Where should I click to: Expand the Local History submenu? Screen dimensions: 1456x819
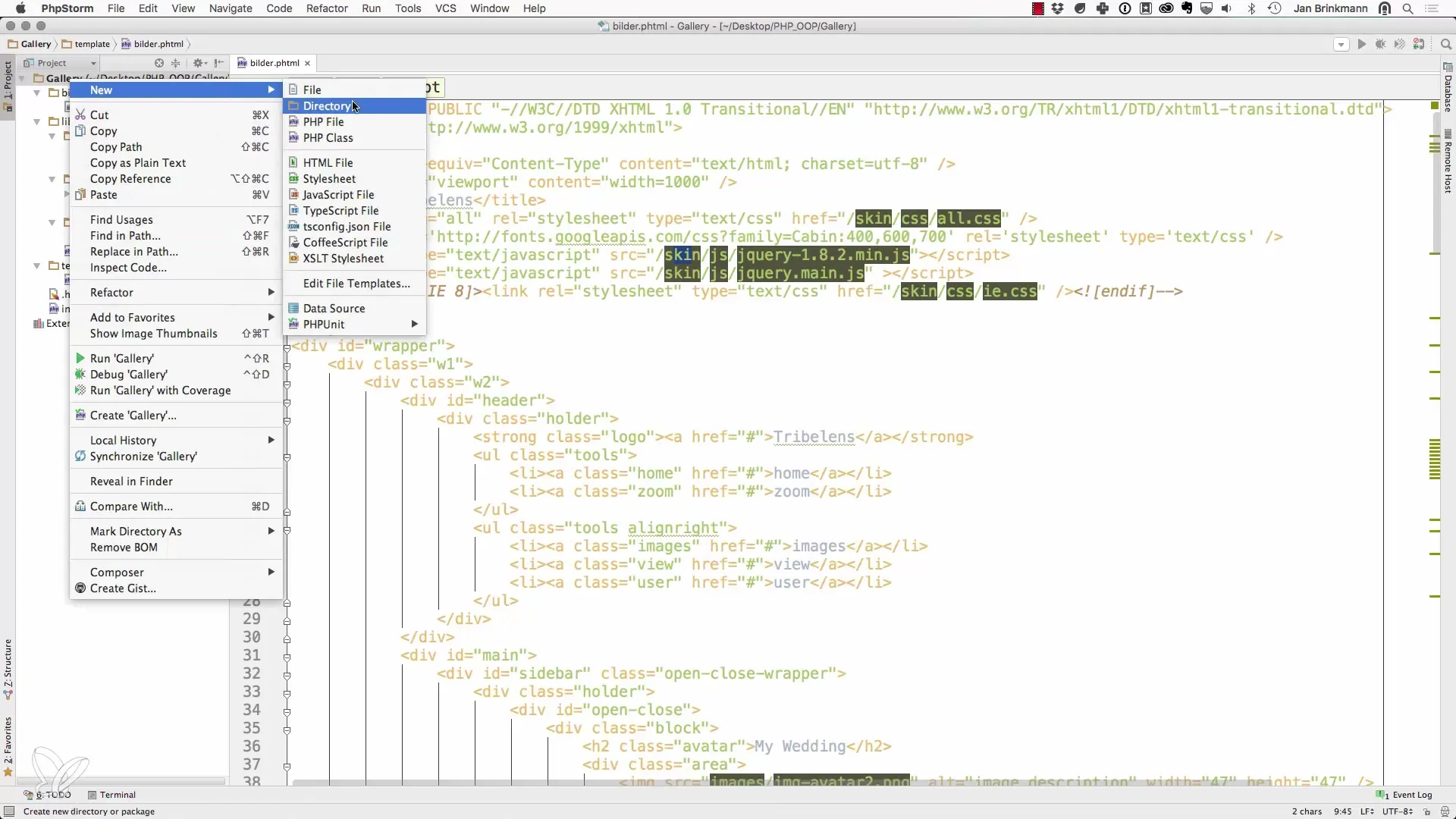point(176,441)
